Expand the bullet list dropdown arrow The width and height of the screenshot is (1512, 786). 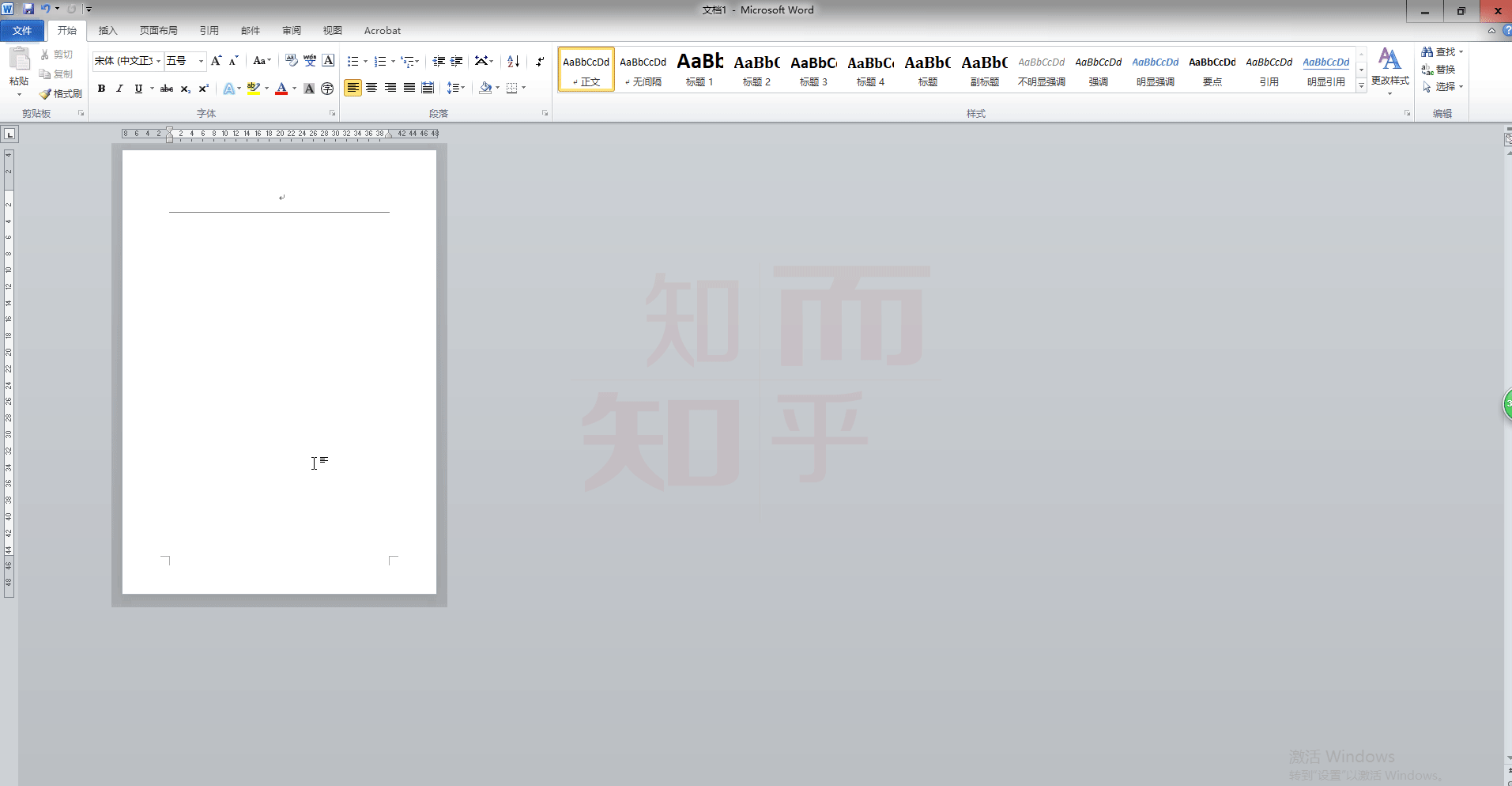pos(365,61)
